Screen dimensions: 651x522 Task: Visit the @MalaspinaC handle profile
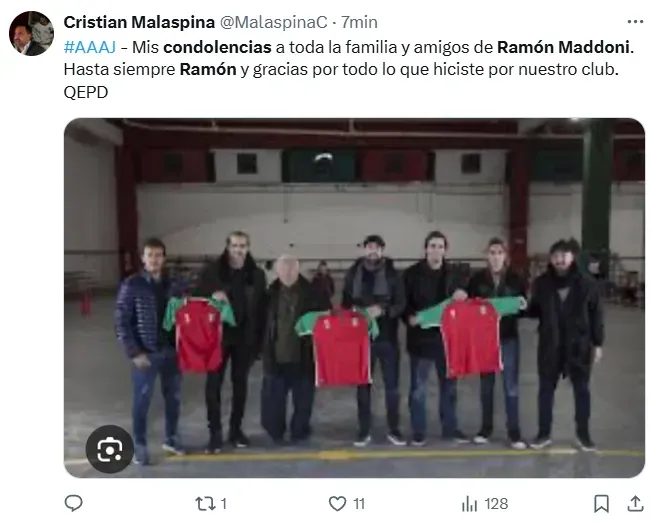click(x=273, y=22)
